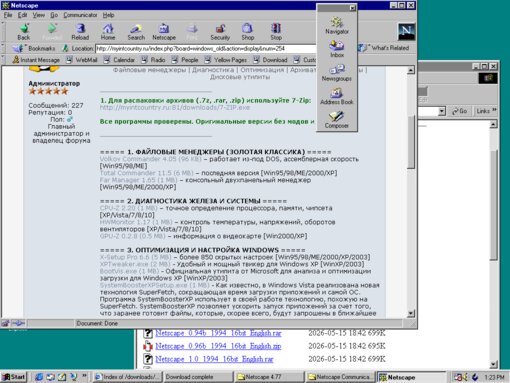
Task: Open Netscape_1.0_1994_16bit_English.rar link
Action: (214, 359)
